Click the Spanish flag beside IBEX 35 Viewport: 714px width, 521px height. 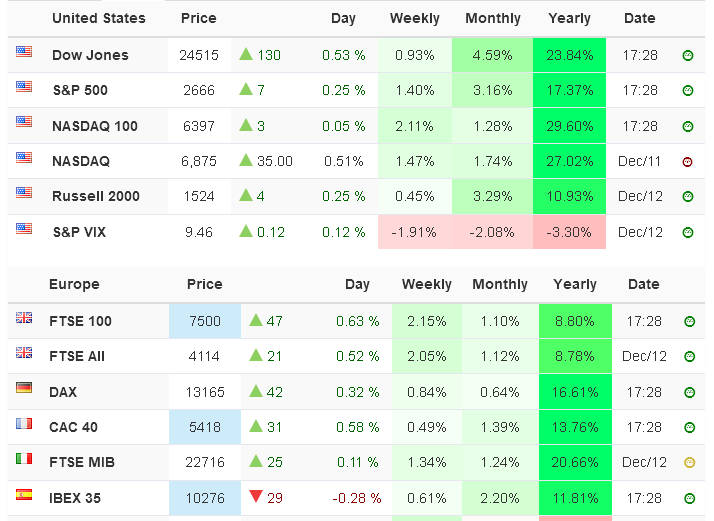24,494
